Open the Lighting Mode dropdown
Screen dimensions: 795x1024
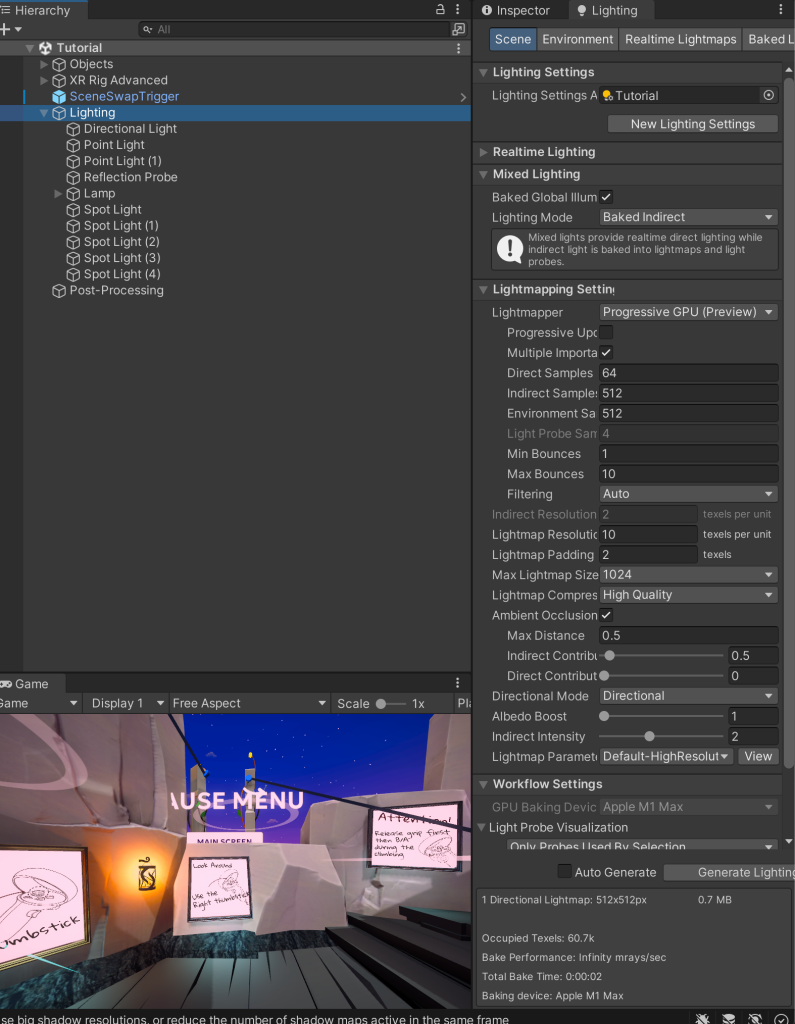tap(688, 217)
